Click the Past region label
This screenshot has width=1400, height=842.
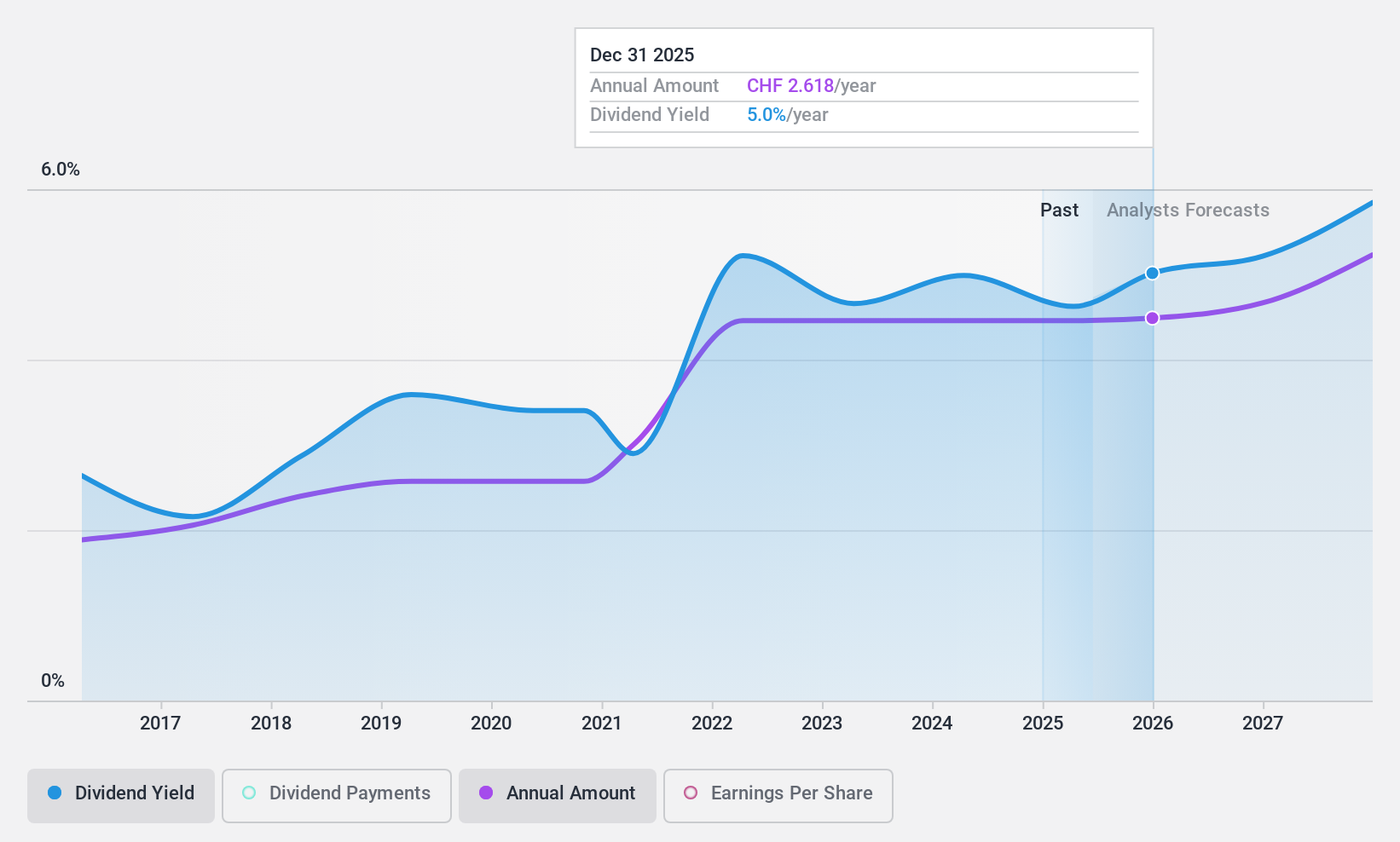point(1059,210)
